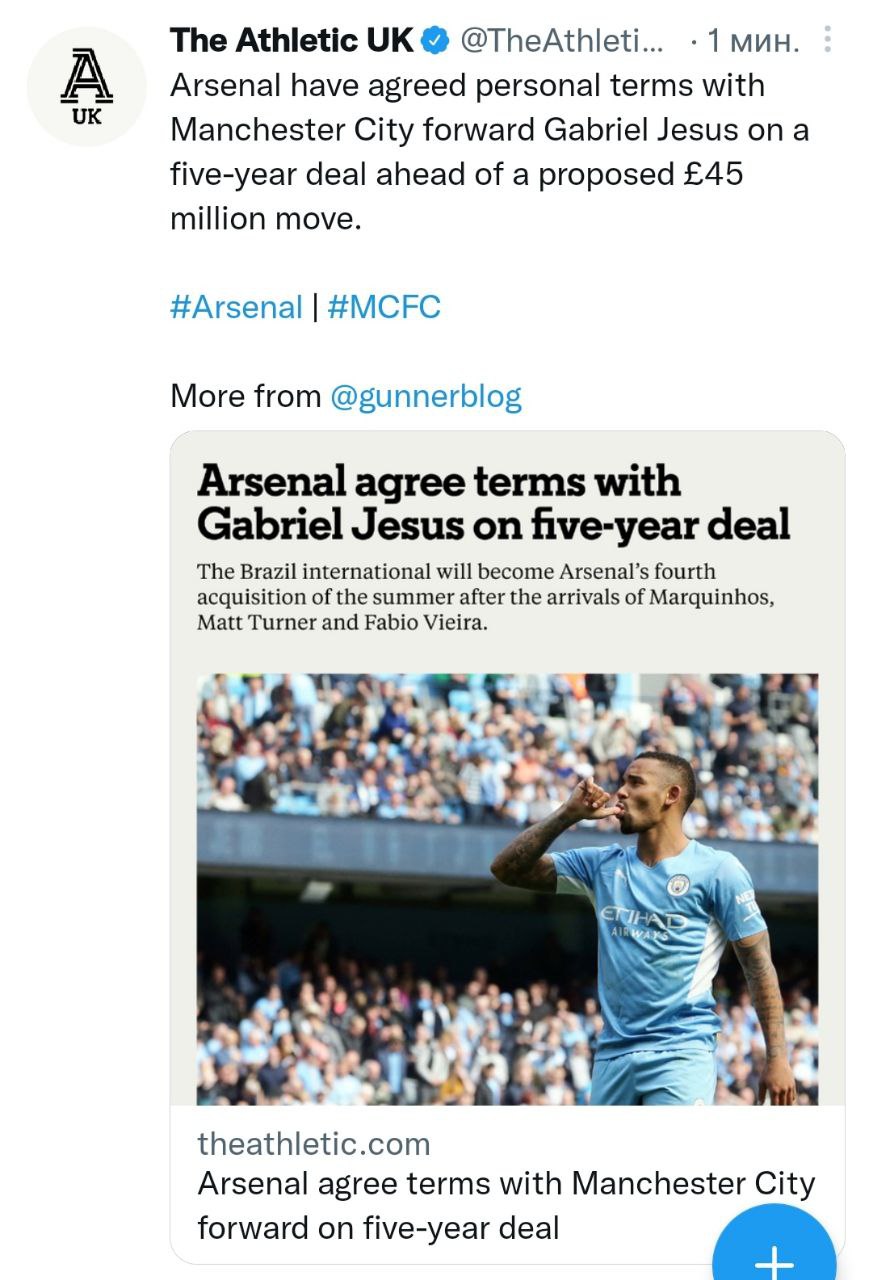Click the "More from" text
872x1280 pixels.
(246, 396)
